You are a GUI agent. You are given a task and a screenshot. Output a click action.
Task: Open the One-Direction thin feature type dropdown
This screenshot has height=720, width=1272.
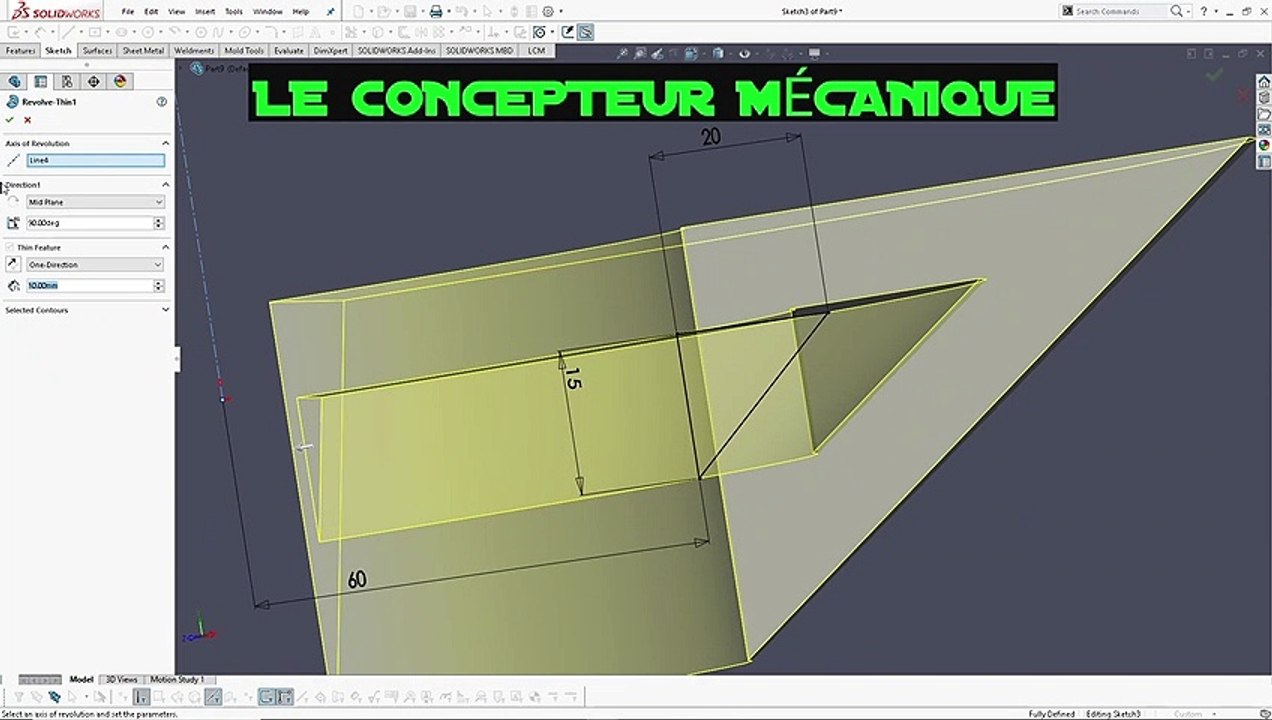pyautogui.click(x=95, y=265)
